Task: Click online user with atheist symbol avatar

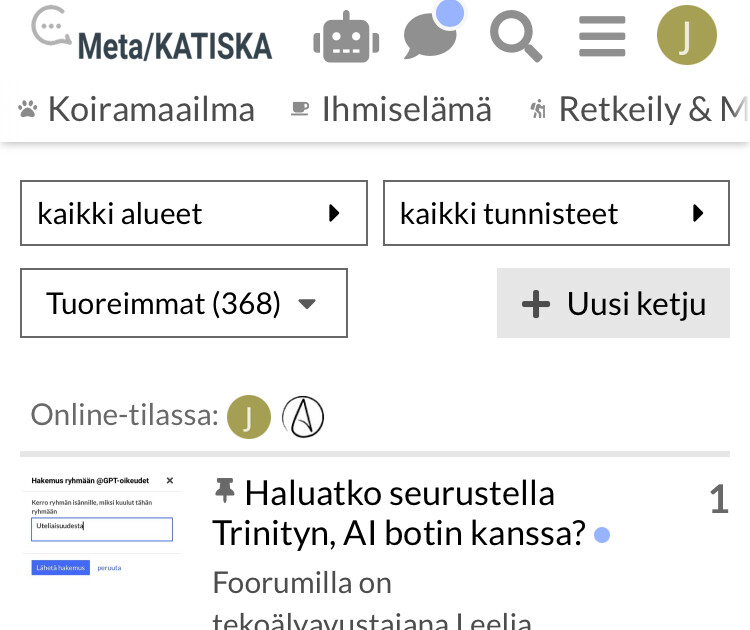Action: (x=303, y=417)
